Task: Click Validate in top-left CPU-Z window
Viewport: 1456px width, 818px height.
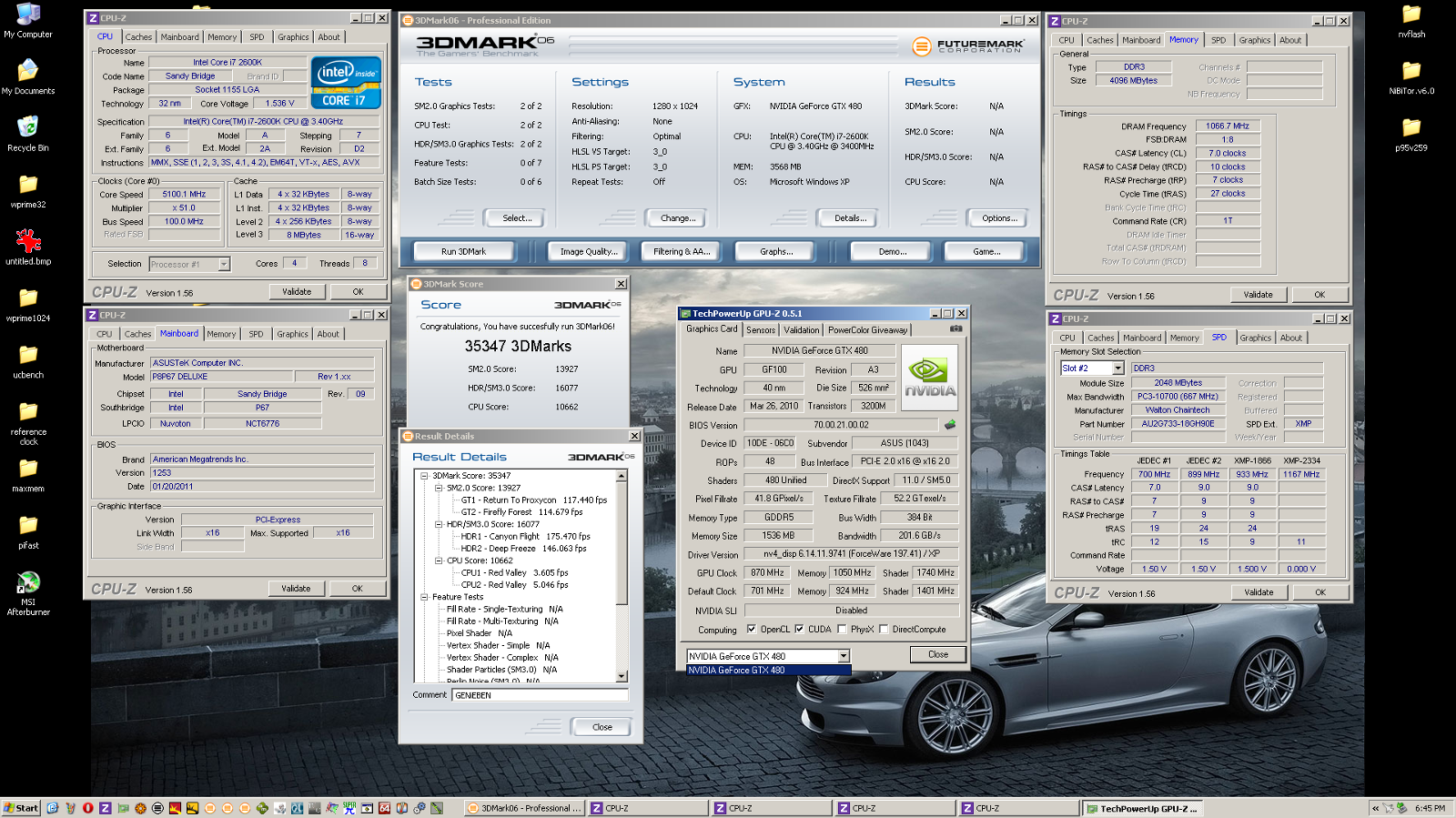Action: coord(297,292)
